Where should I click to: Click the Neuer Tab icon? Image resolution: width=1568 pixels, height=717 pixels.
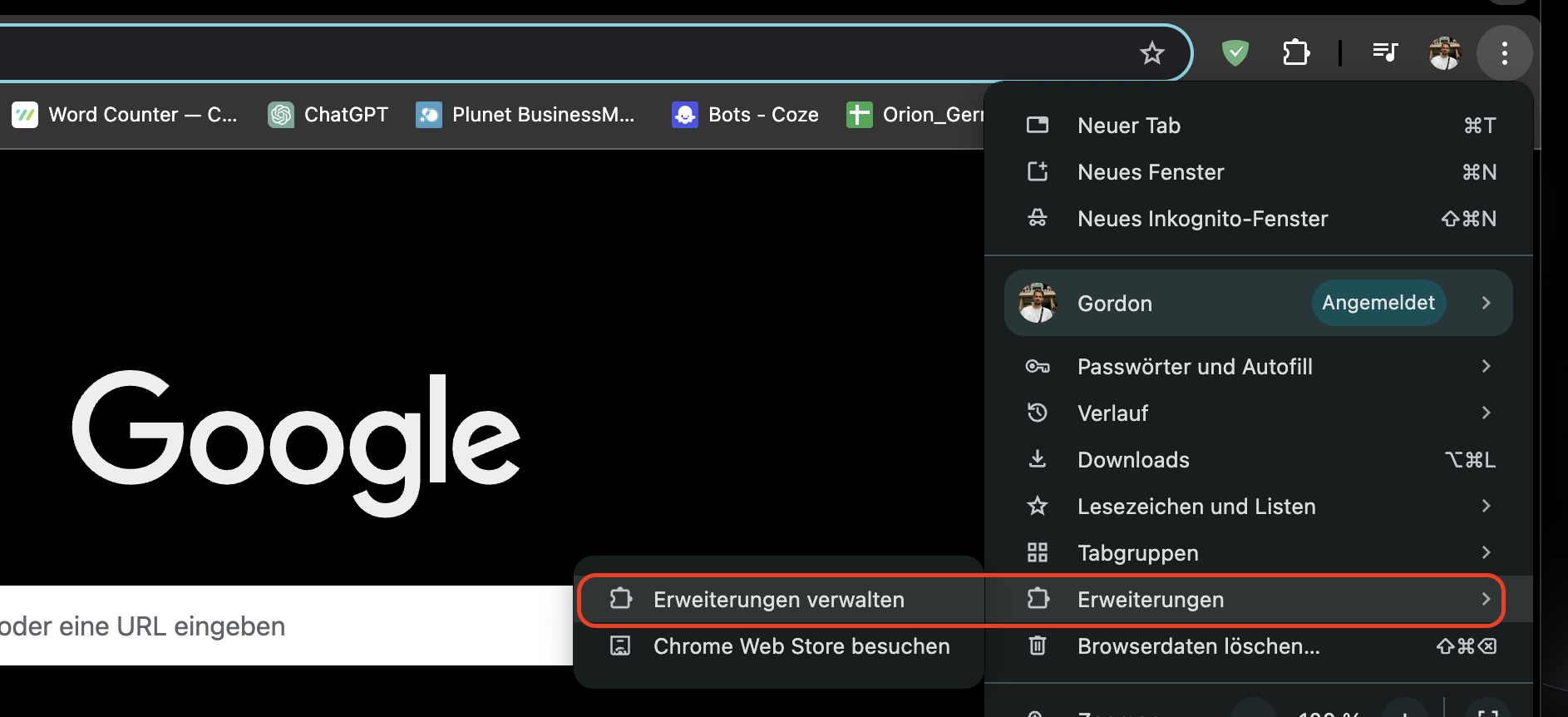(x=1038, y=125)
